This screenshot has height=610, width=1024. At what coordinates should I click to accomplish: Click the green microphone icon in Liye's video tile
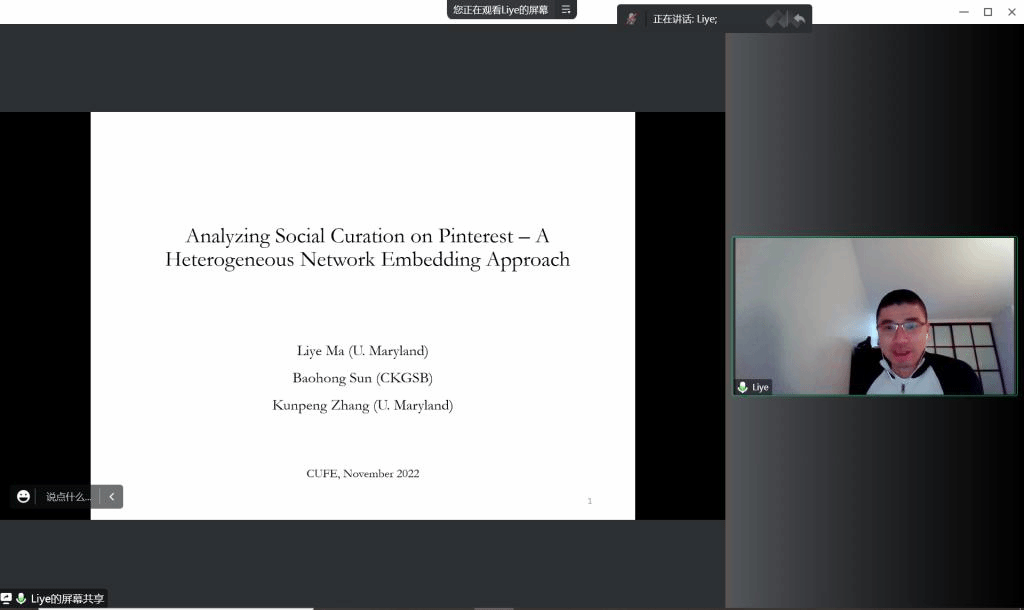coord(742,387)
